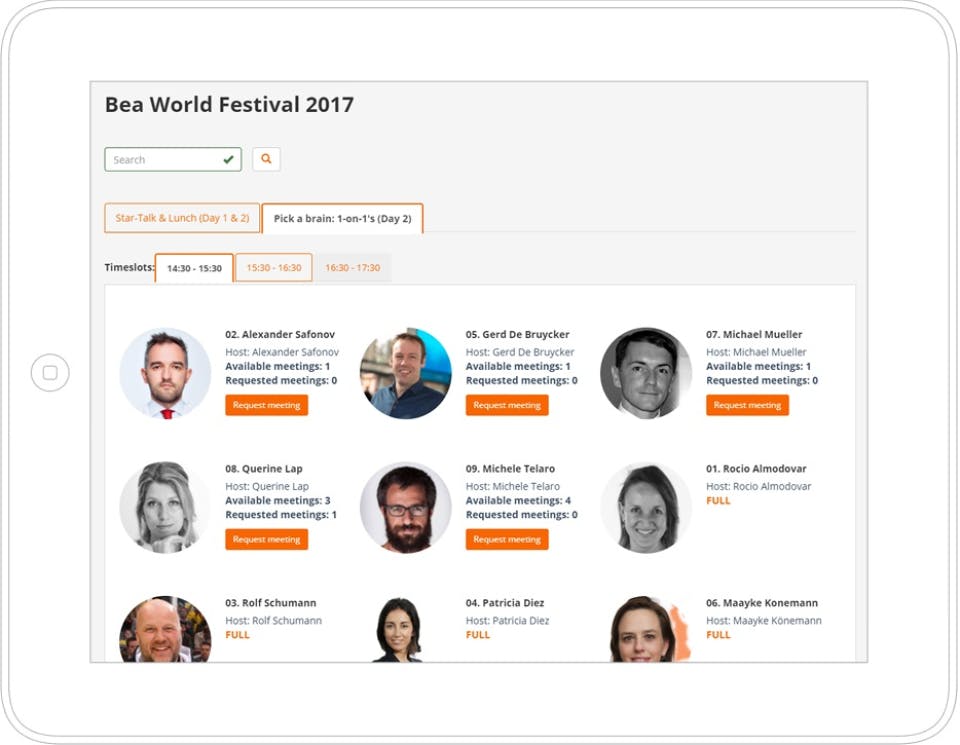Screen dimensions: 960x745
Task: Select Pick a brain: 1-on-1's tab
Action: (342, 218)
